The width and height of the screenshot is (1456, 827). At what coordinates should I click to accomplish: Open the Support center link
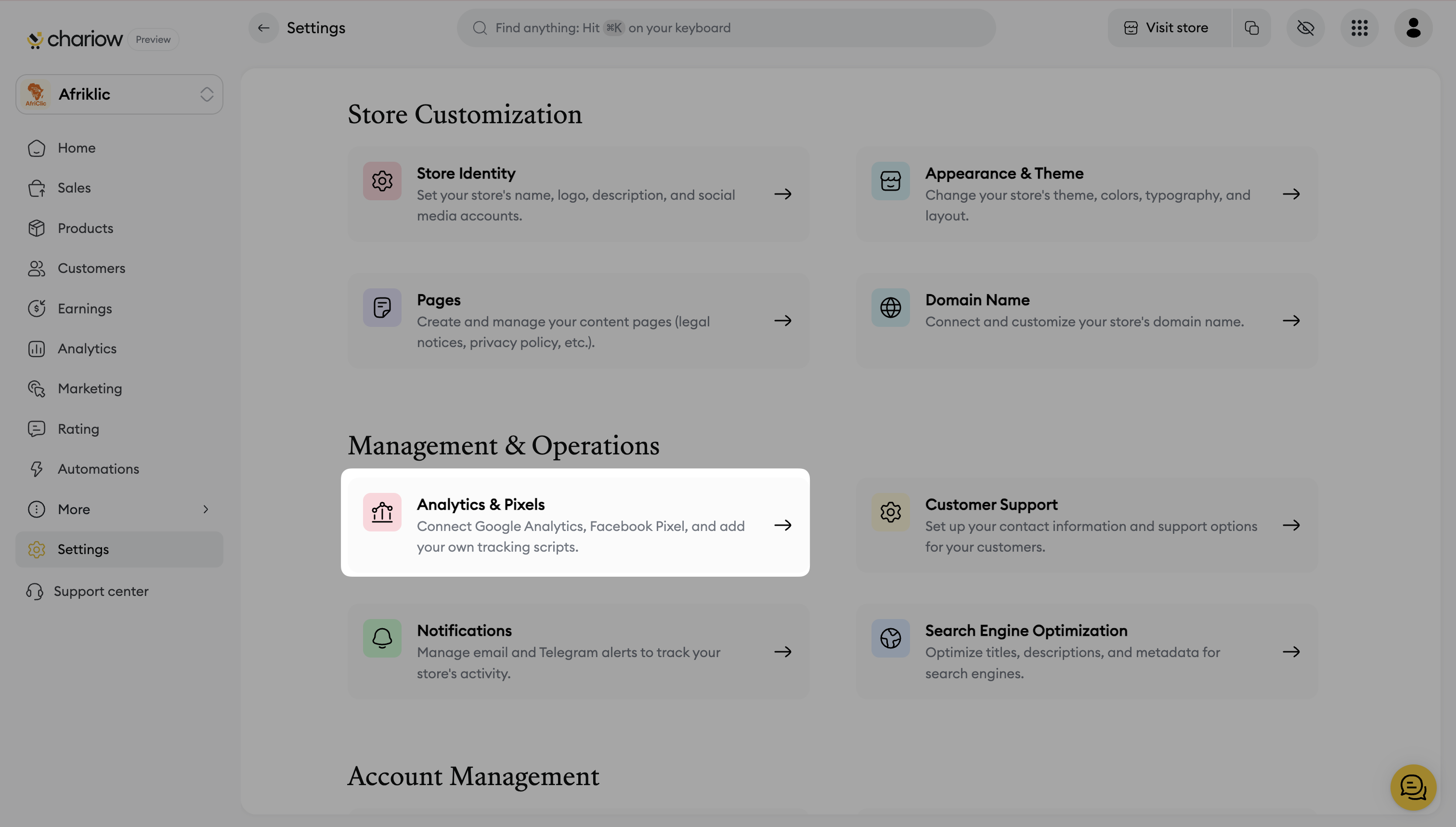[x=101, y=591]
